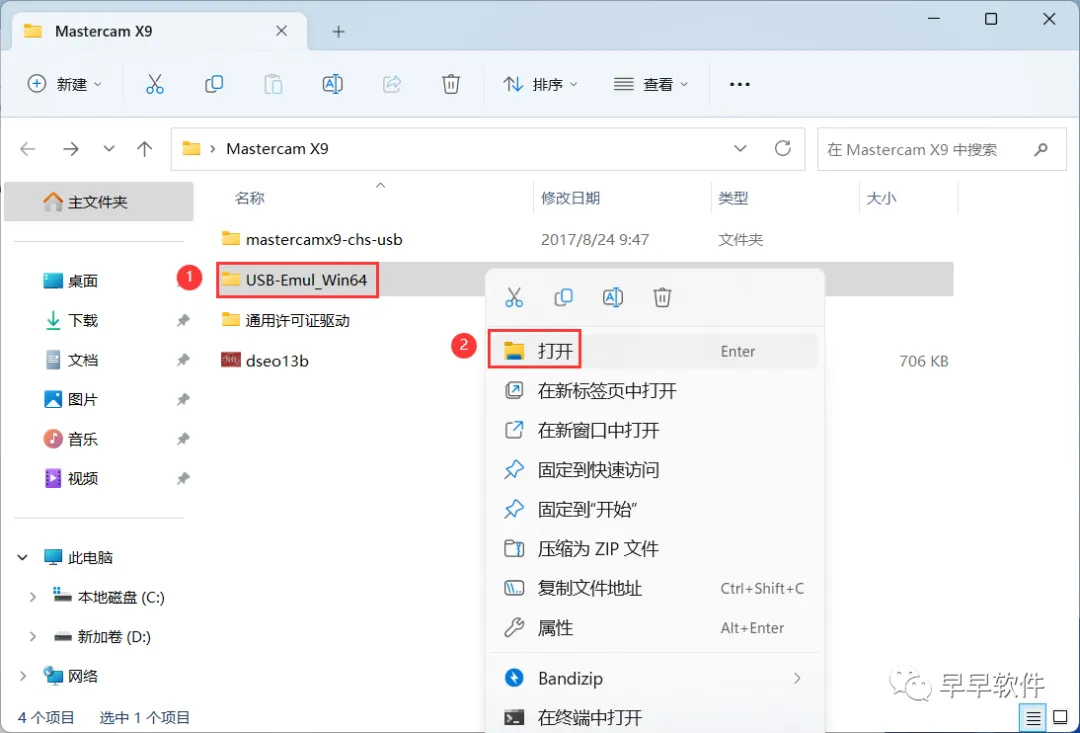Open 新加卷 (D:) drive
The width and height of the screenshot is (1080, 733).
[103, 637]
